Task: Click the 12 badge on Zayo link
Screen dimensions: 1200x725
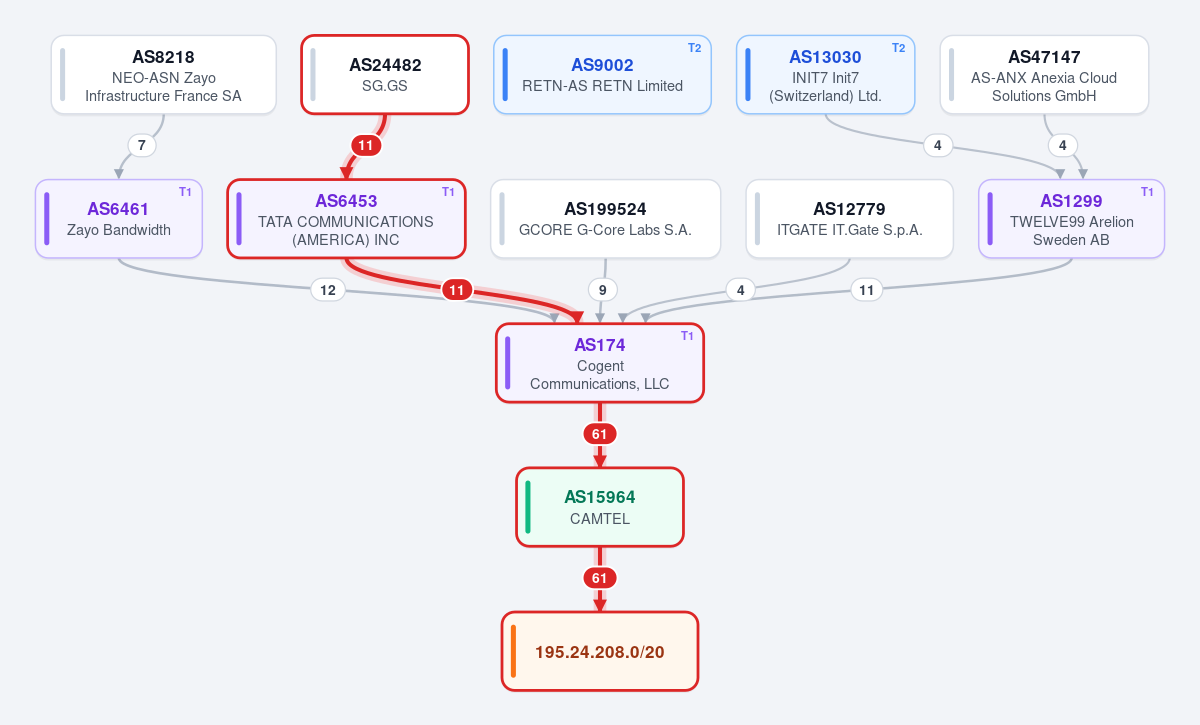Action: pos(327,290)
